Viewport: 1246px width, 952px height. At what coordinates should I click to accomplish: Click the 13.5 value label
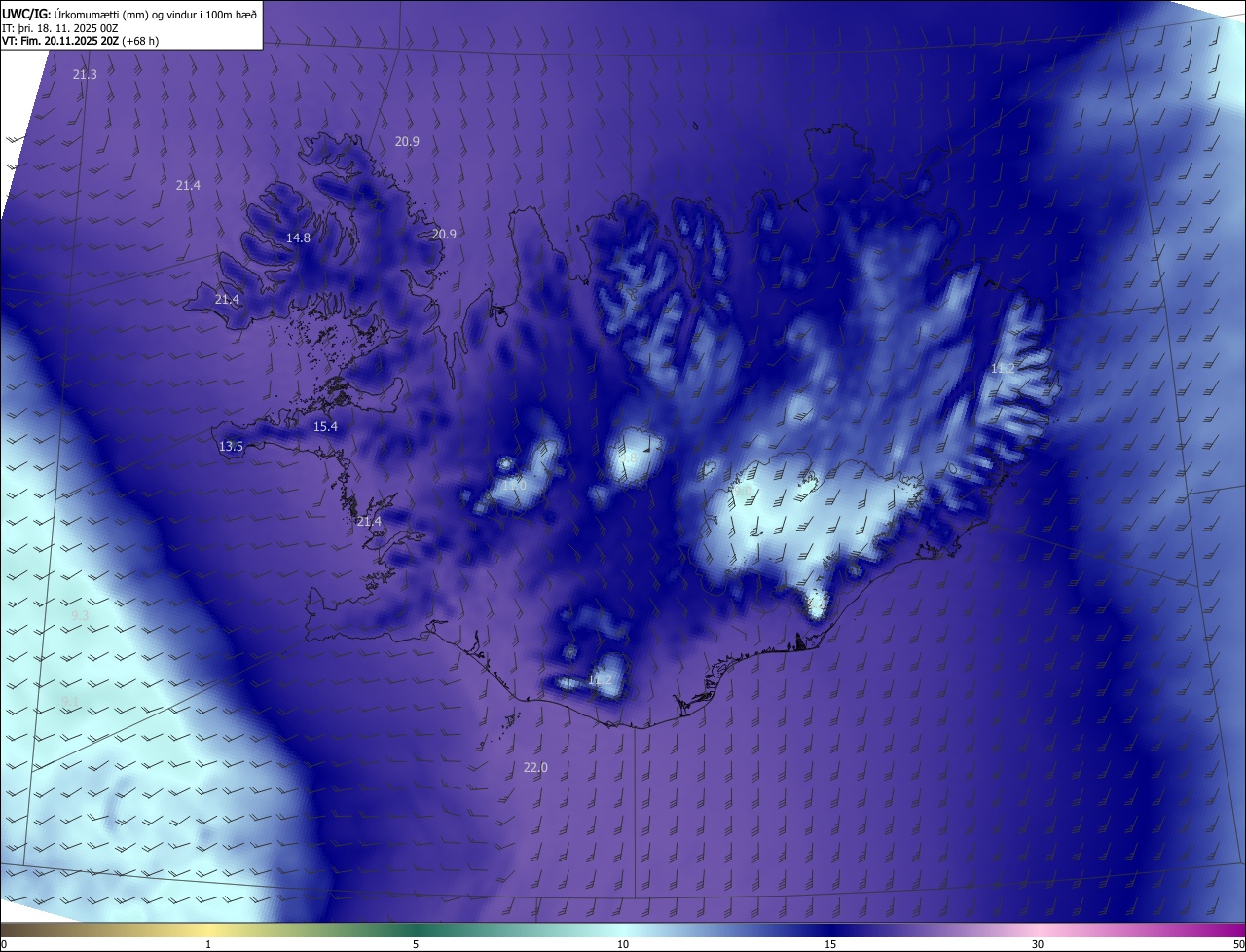pyautogui.click(x=231, y=447)
